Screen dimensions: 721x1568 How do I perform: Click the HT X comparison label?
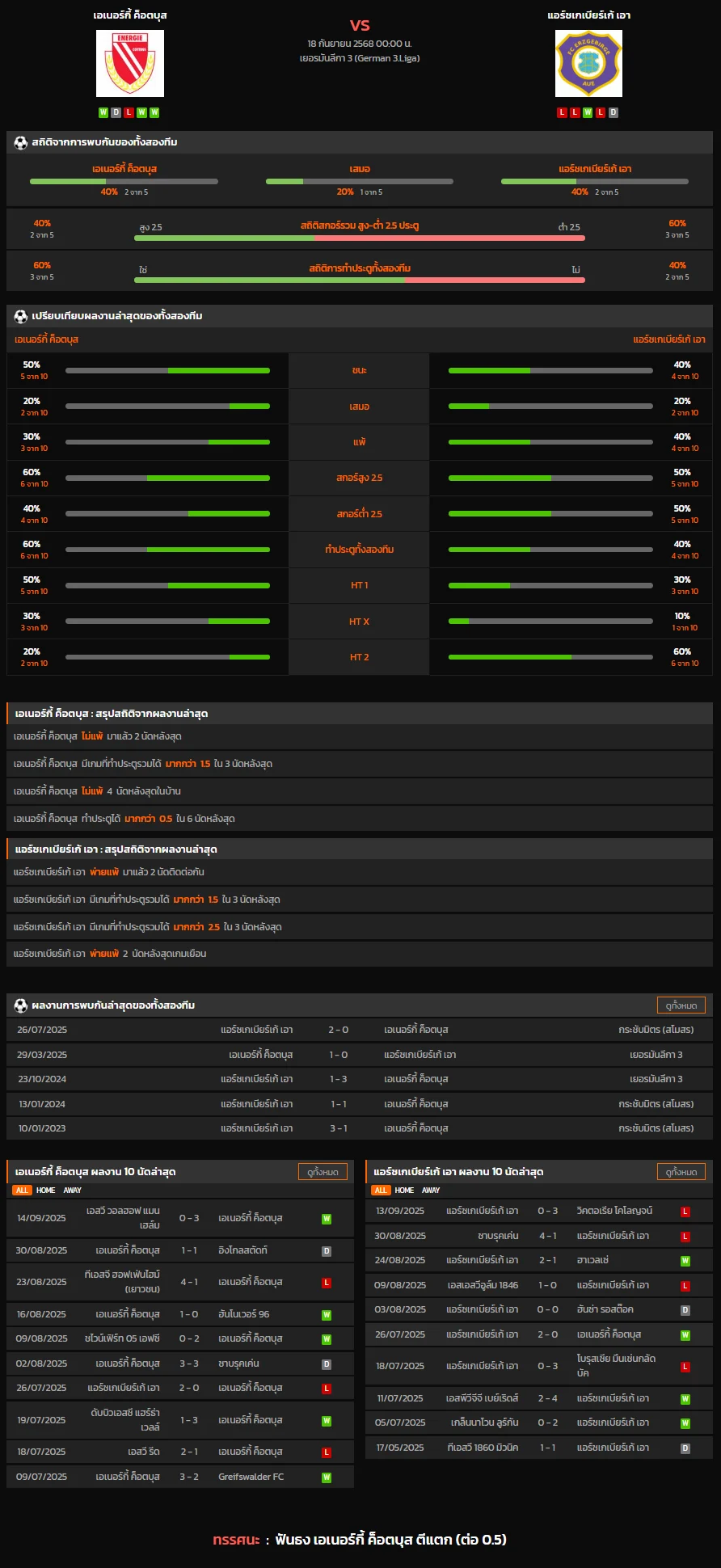click(x=360, y=622)
